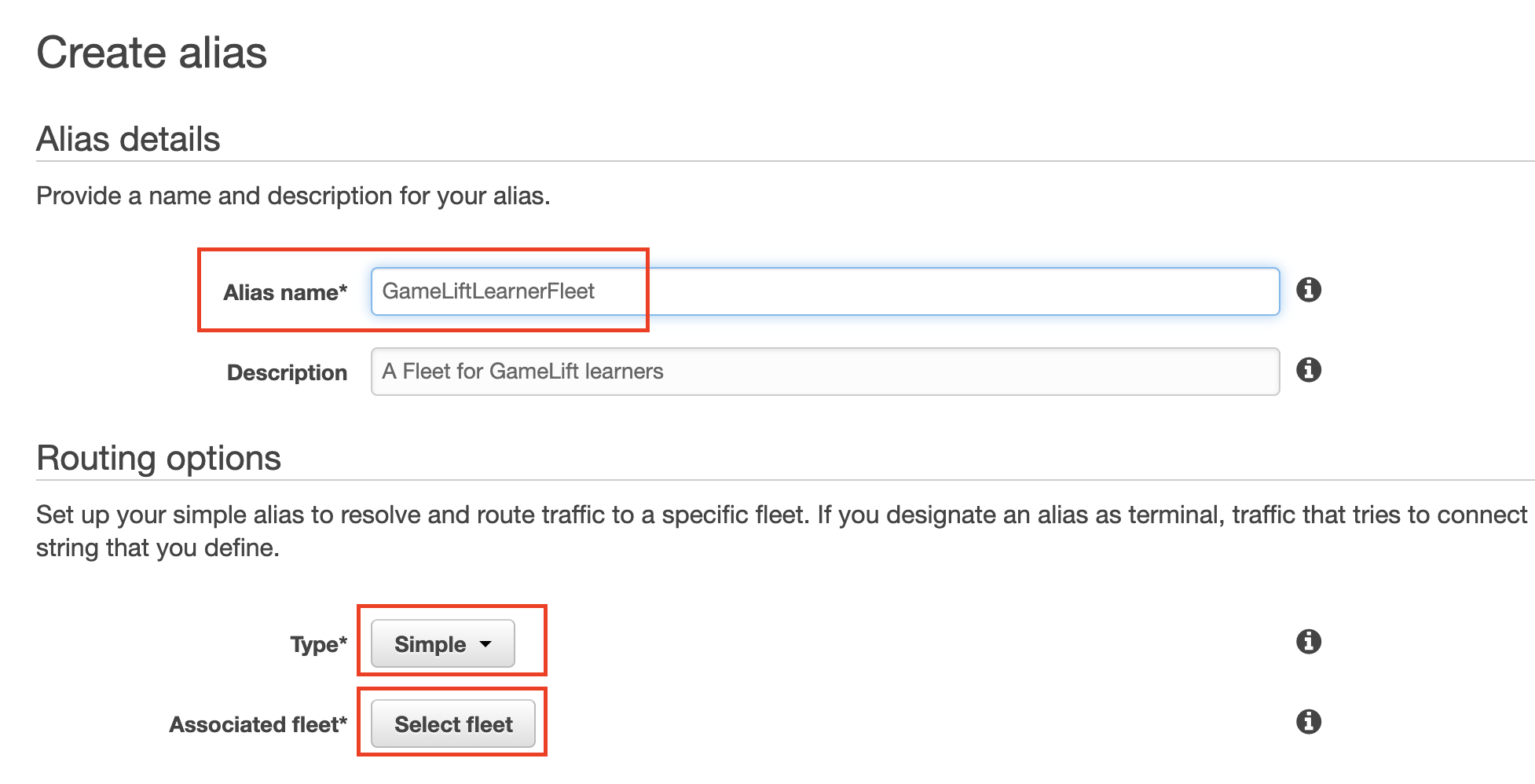Click the info icon beside Alias name
The width and height of the screenshot is (1535, 784).
point(1309,290)
